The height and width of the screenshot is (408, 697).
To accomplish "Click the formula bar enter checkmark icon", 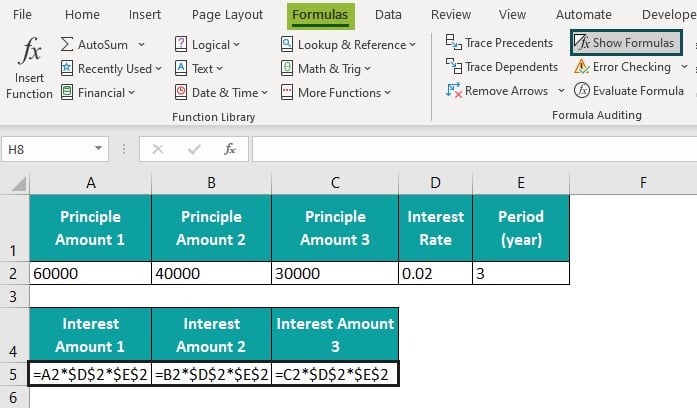I will click(x=194, y=149).
